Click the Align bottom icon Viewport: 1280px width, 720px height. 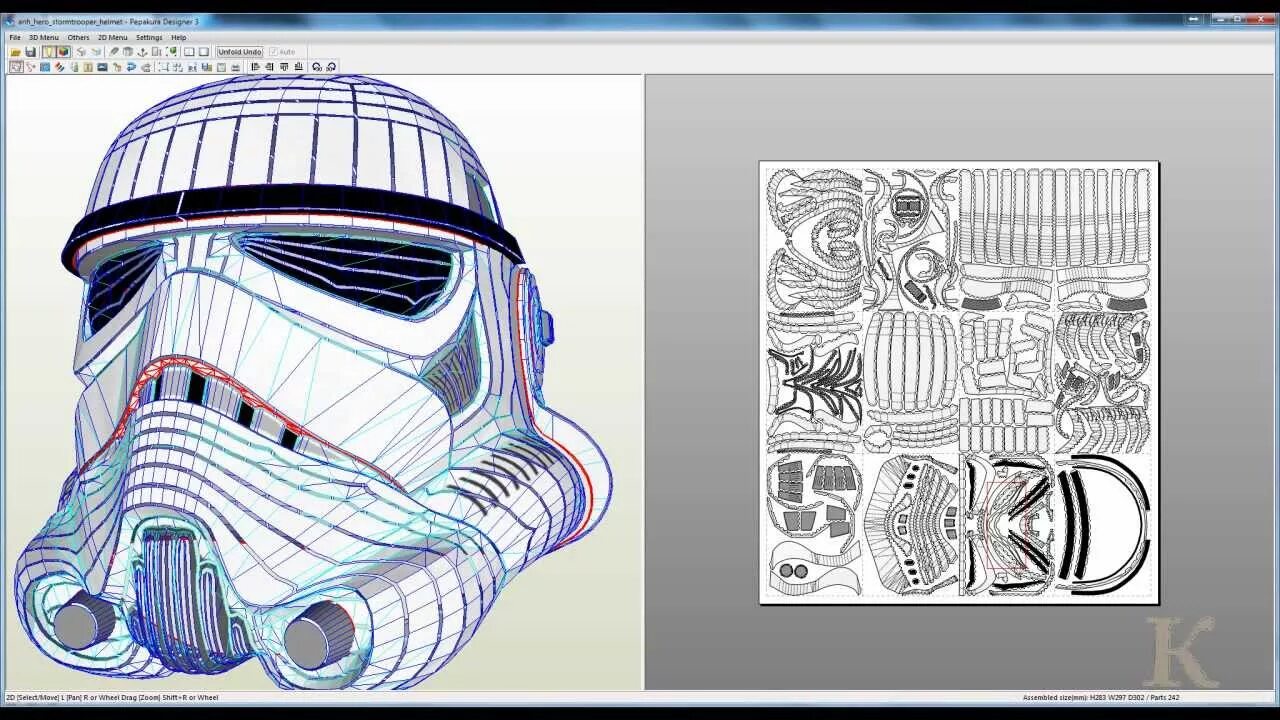coord(299,67)
